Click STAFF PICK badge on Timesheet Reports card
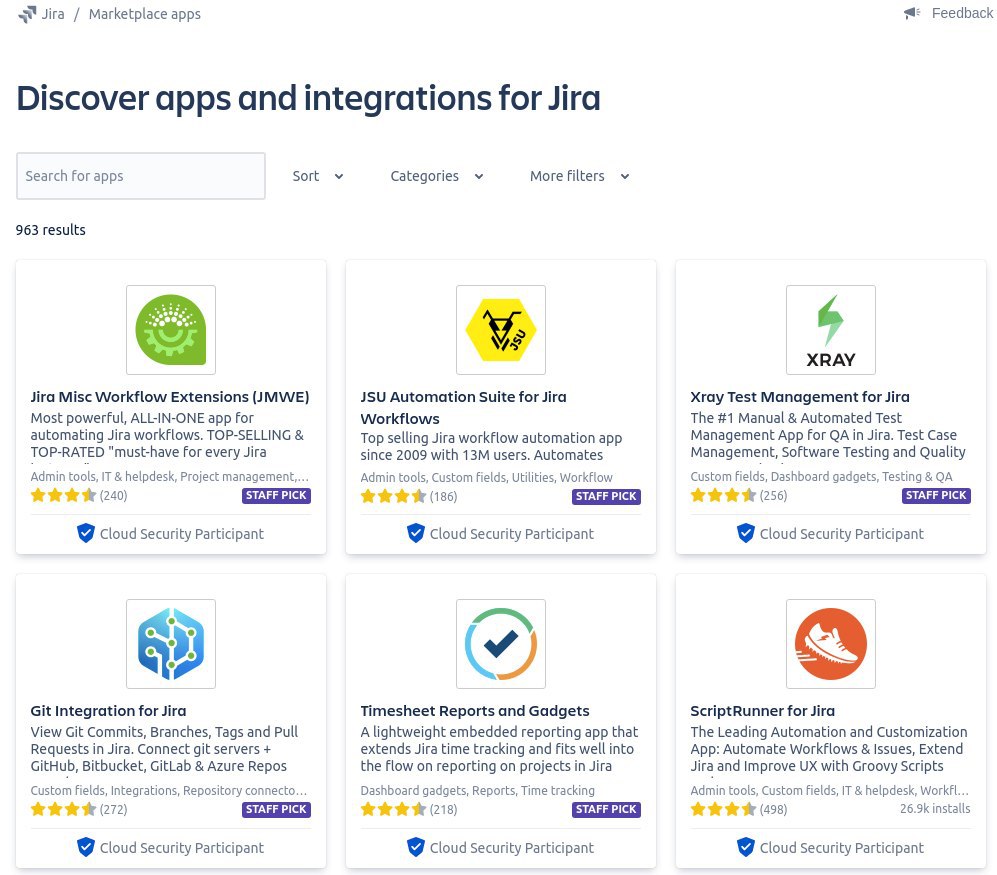 [607, 810]
